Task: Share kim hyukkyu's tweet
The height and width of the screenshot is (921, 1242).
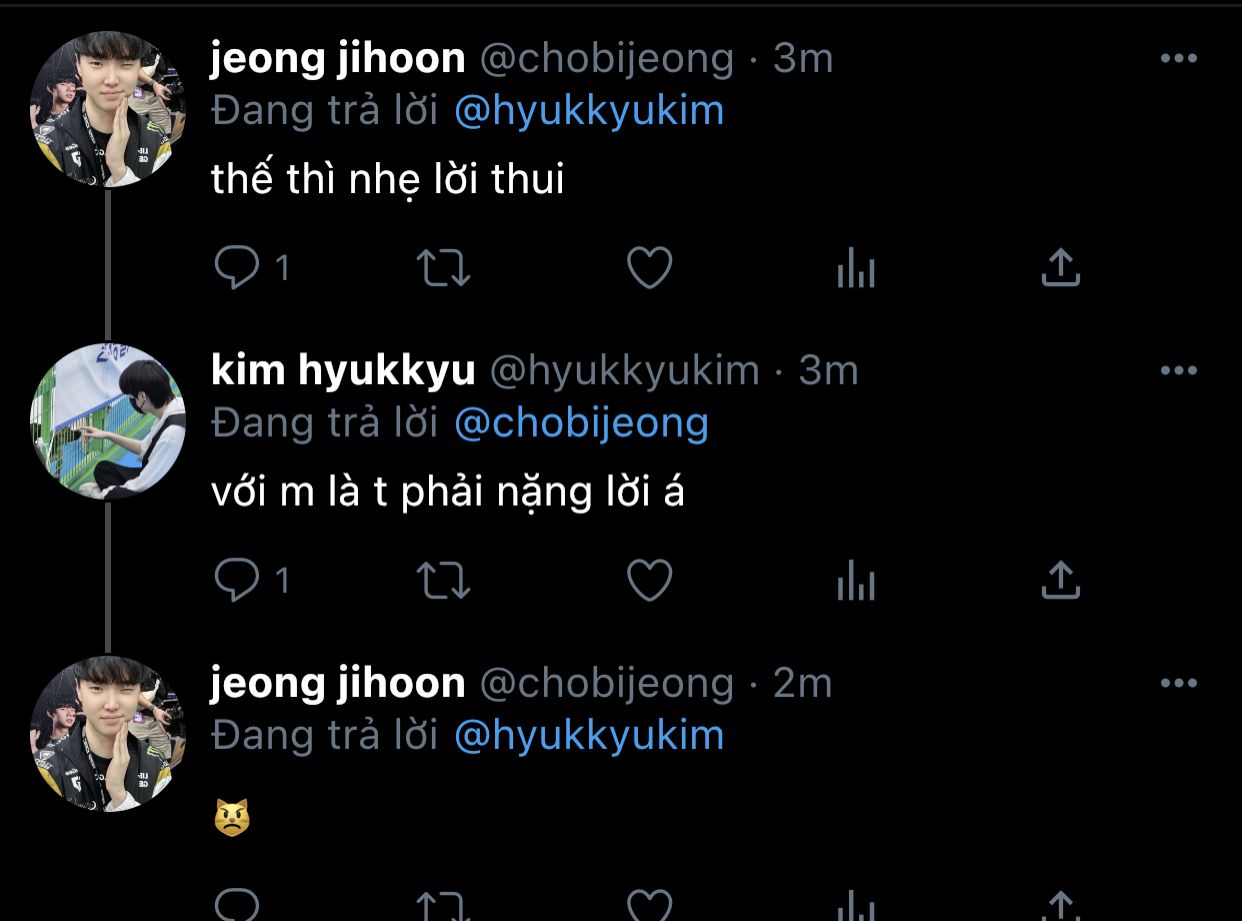Action: pyautogui.click(x=1061, y=579)
